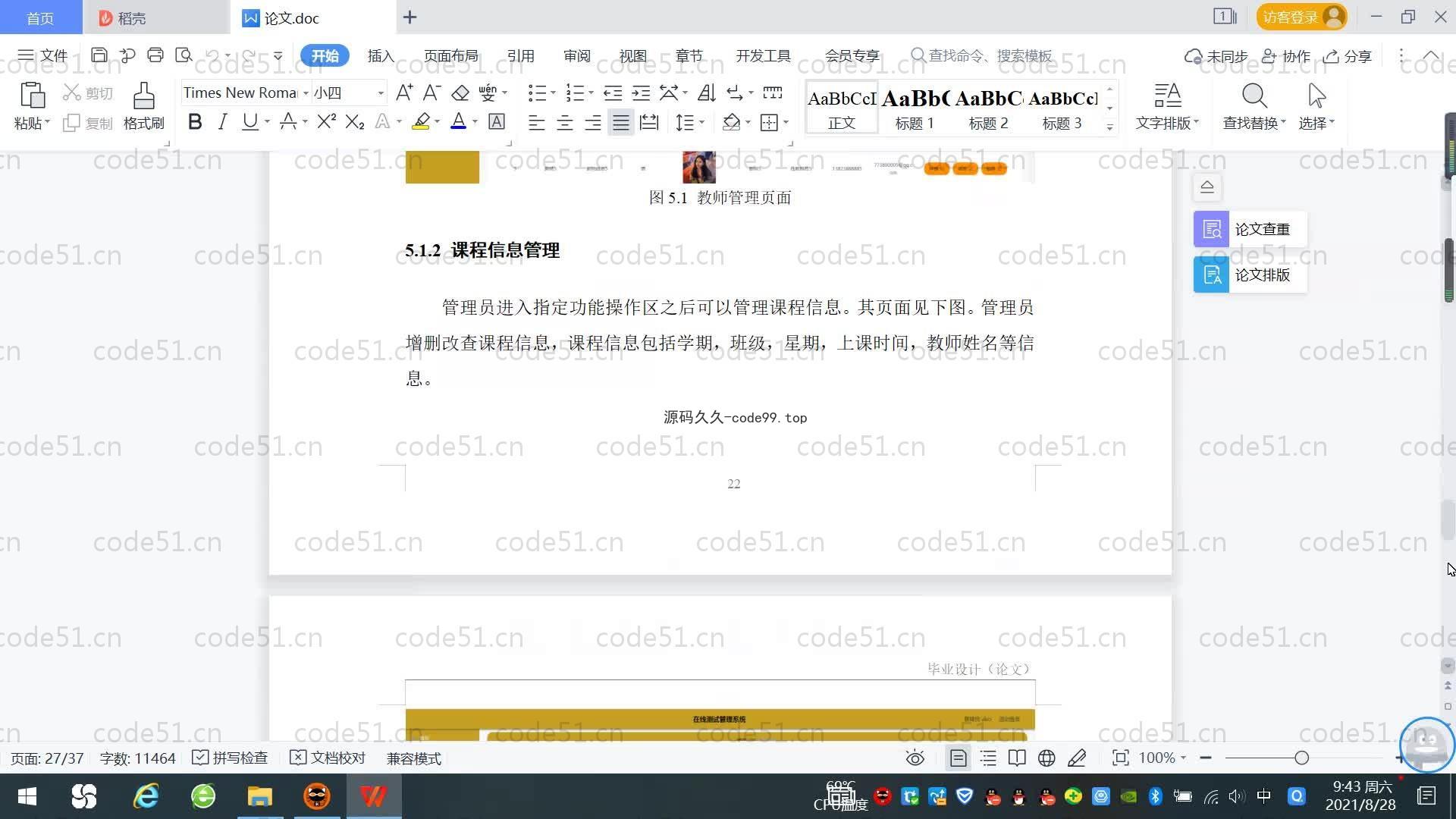1456x819 pixels.
Task: Switch to 审阅 tab
Action: [x=576, y=55]
